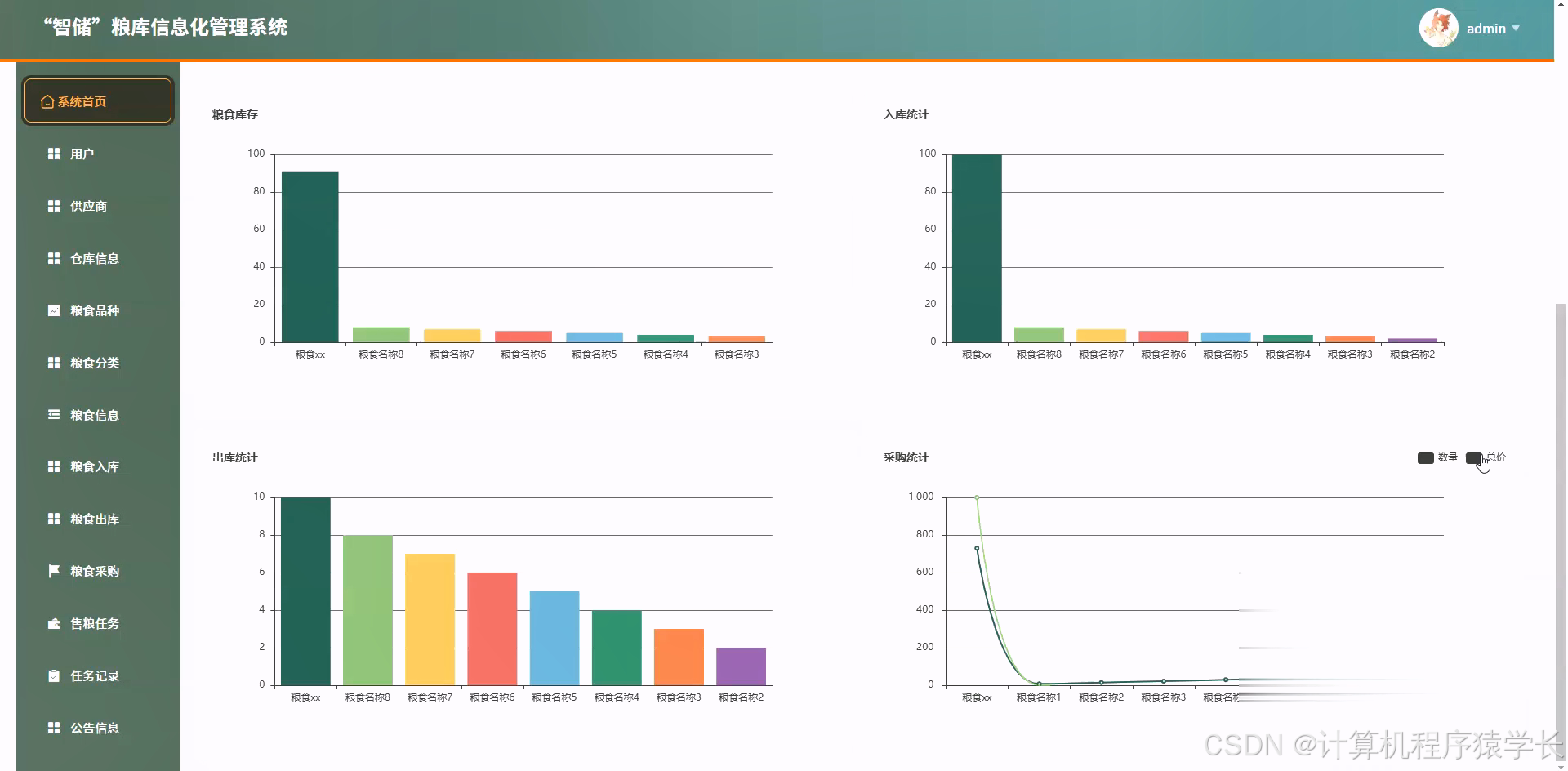Click the 粮食xx bar in 粮食库存 chart
The height and width of the screenshot is (771, 1568).
click(x=310, y=256)
